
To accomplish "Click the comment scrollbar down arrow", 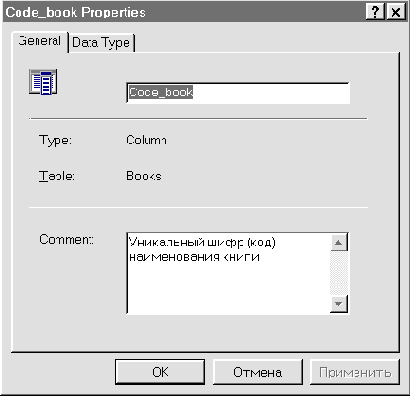I will tap(339, 304).
